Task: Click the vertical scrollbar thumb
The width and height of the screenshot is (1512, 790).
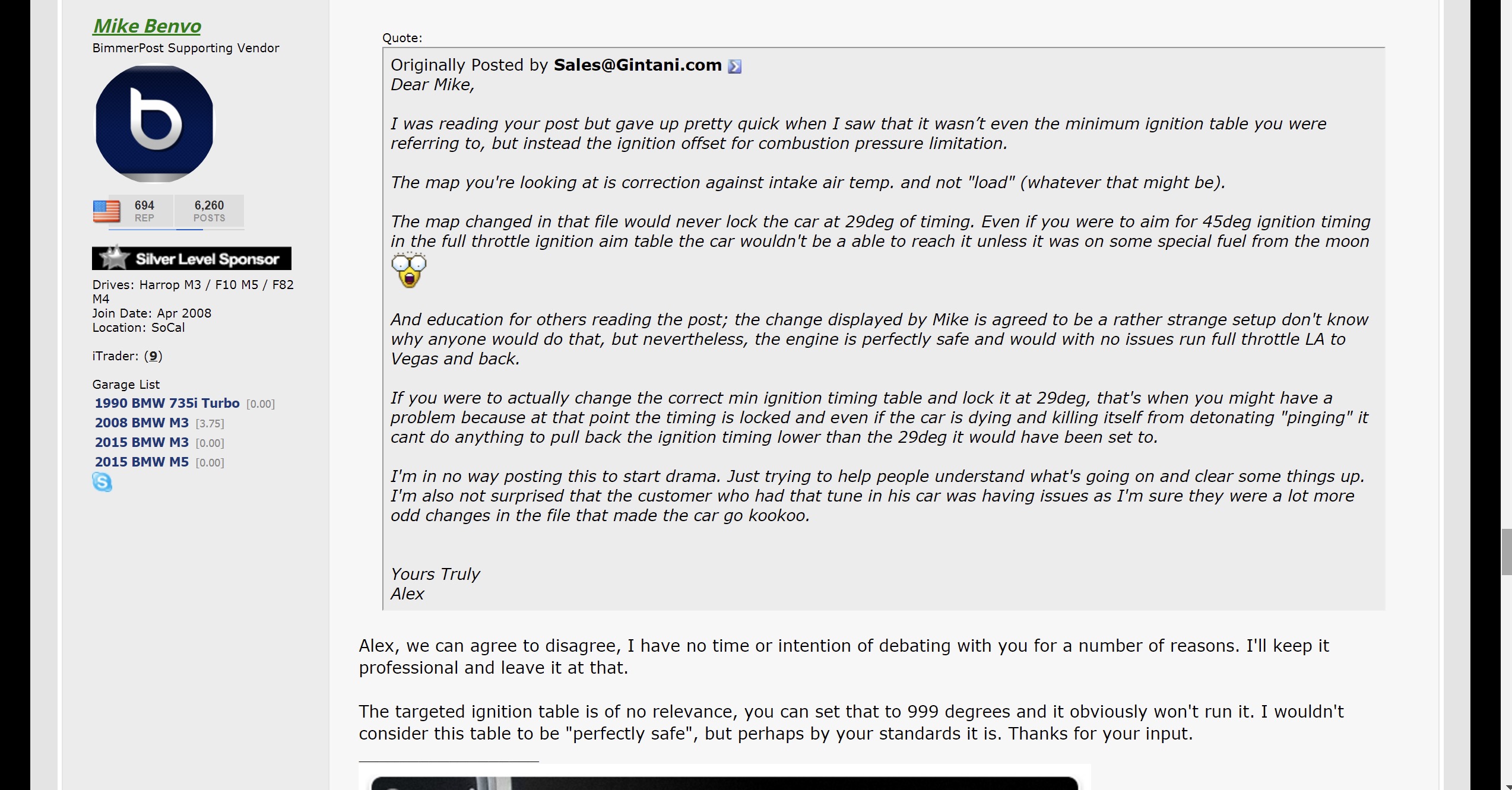Action: 1506,551
